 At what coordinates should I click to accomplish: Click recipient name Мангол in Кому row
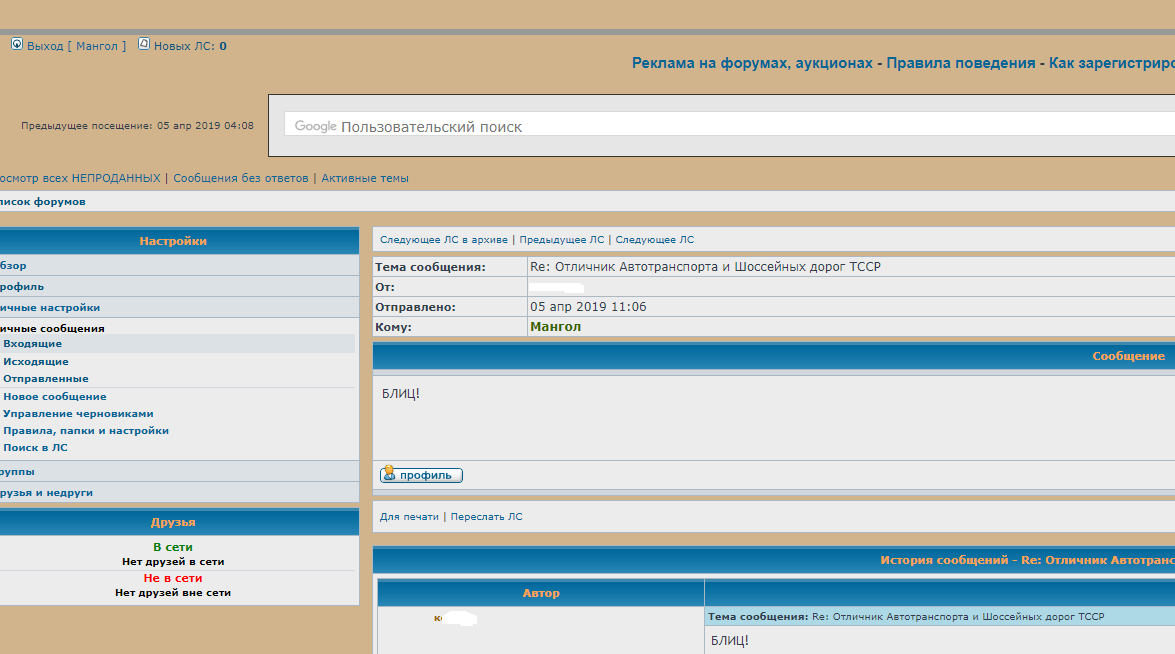click(555, 327)
